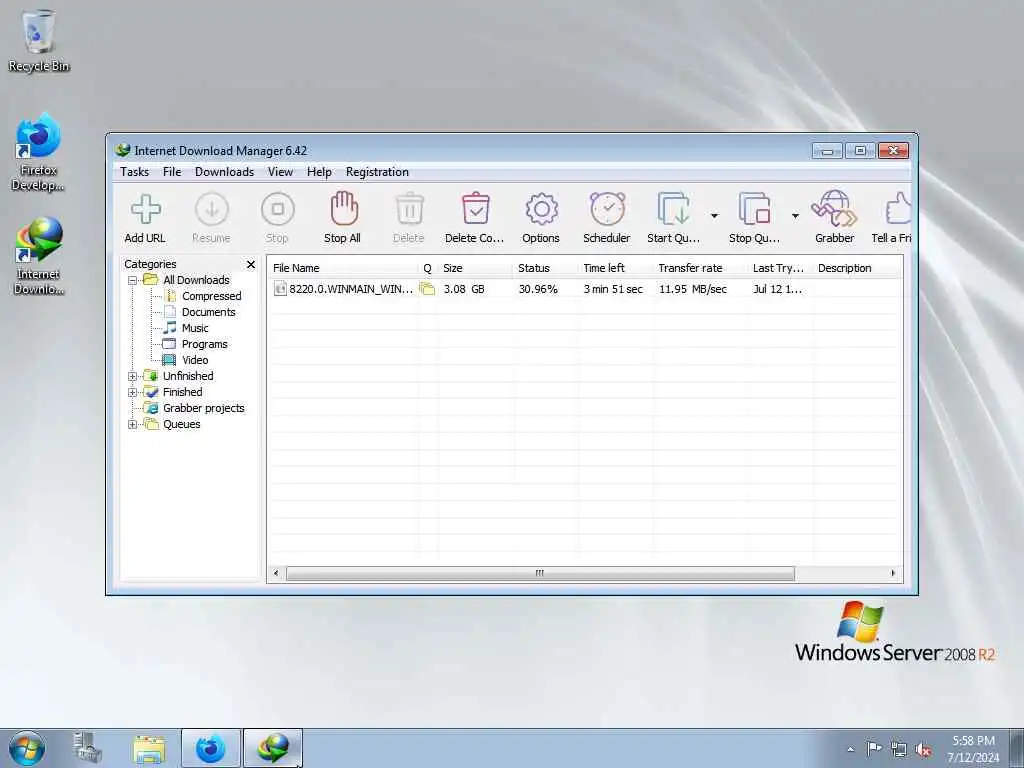The height and width of the screenshot is (768, 1024).
Task: Select the Unfinished category label
Action: pyautogui.click(x=188, y=376)
